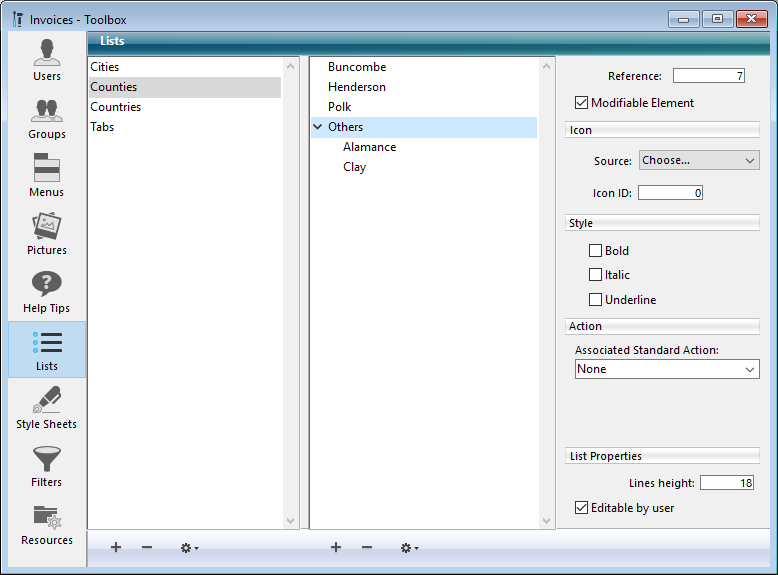The width and height of the screenshot is (778, 575).
Task: Toggle the Editable by user checkbox
Action: [x=581, y=508]
